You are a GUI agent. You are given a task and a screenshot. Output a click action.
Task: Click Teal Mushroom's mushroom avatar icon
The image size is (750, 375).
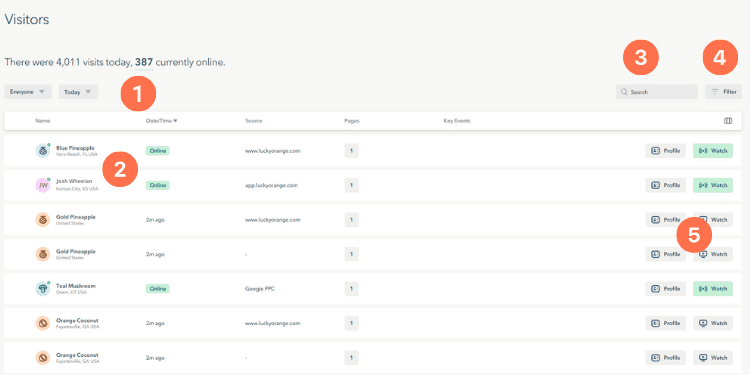[43, 289]
